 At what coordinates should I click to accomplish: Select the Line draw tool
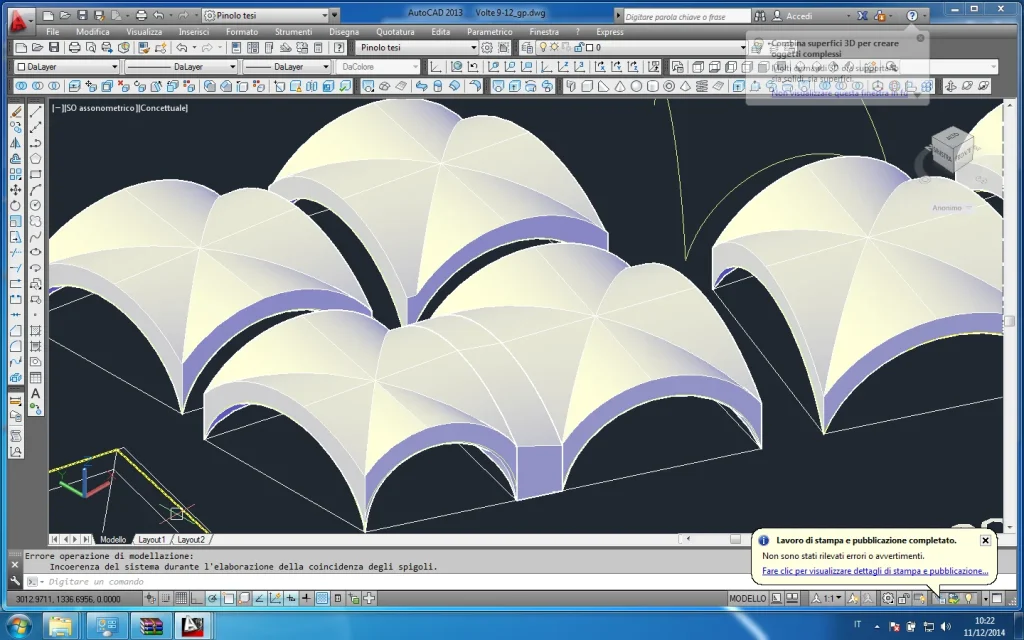36,112
